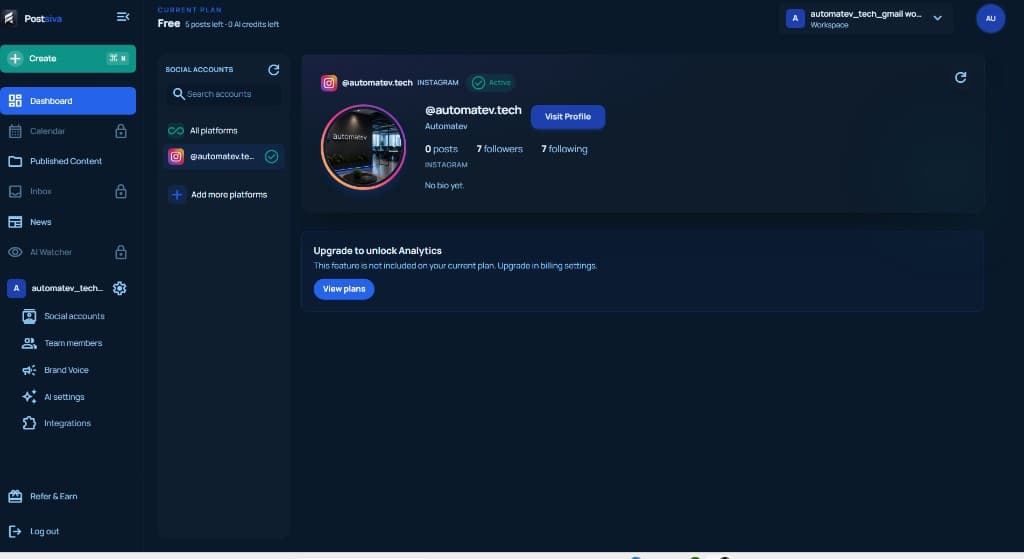The image size is (1024, 559).
Task: Open the Inbox menu item
Action: pyautogui.click(x=68, y=191)
